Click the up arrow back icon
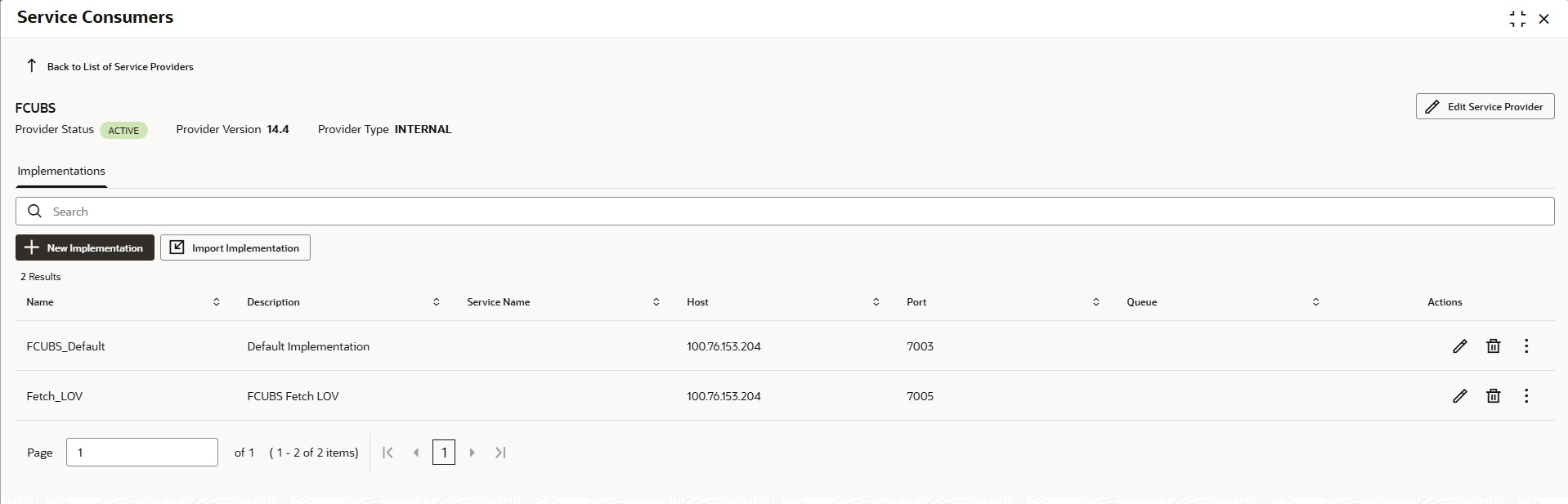This screenshot has width=1568, height=504. pyautogui.click(x=31, y=65)
